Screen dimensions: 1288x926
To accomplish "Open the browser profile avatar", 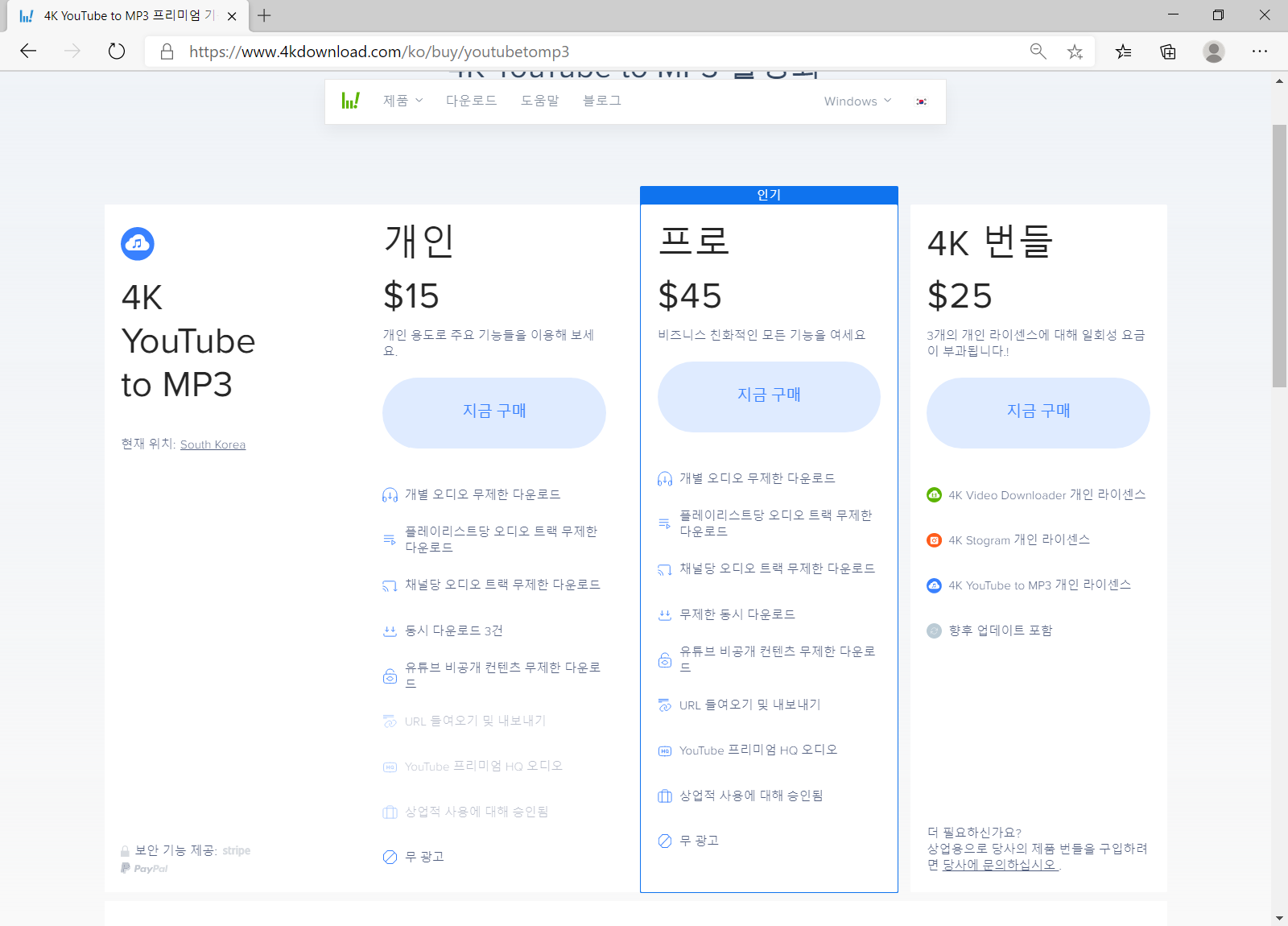I will click(1214, 52).
